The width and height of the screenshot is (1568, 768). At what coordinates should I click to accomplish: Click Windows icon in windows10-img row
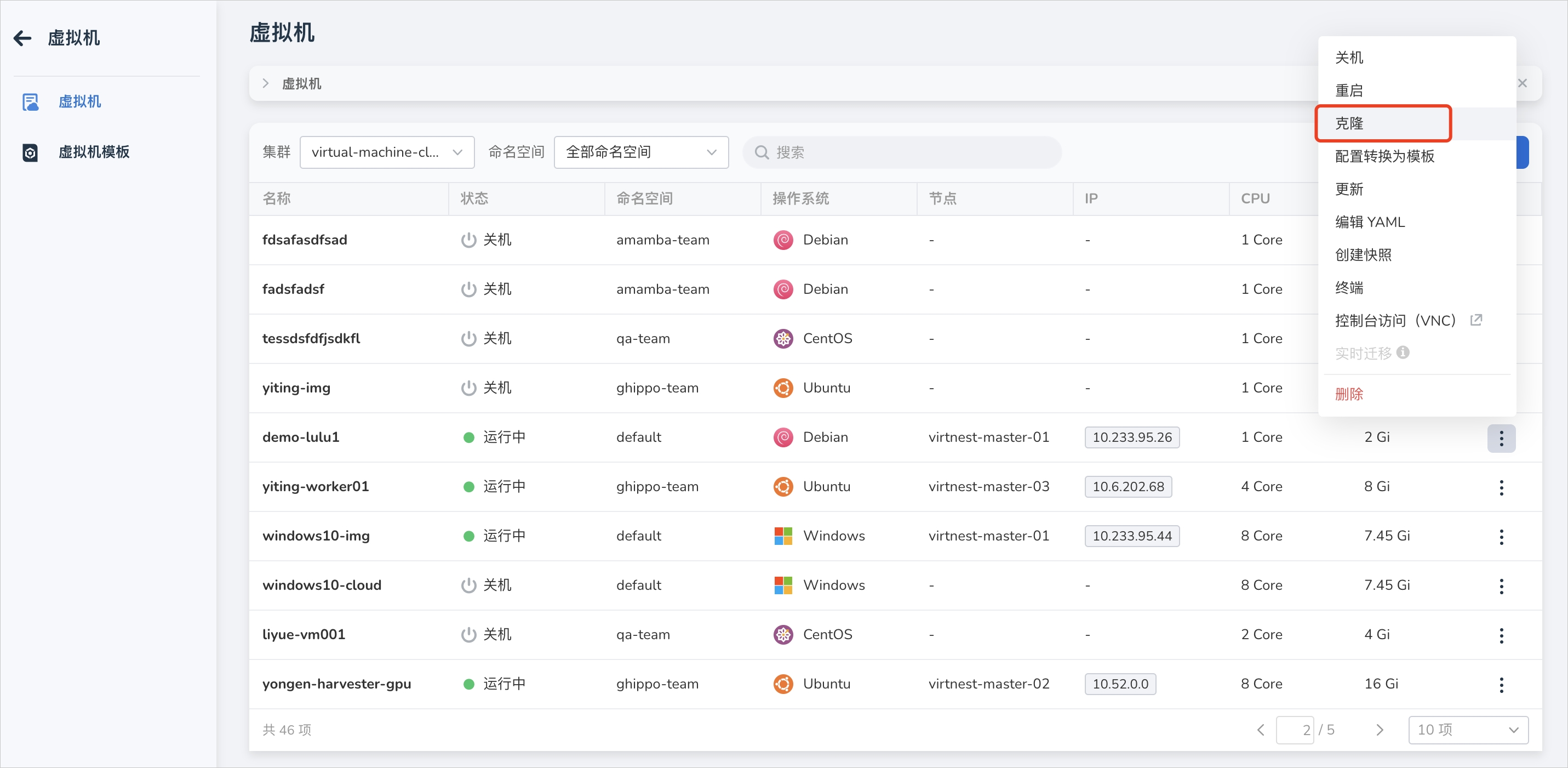(783, 536)
